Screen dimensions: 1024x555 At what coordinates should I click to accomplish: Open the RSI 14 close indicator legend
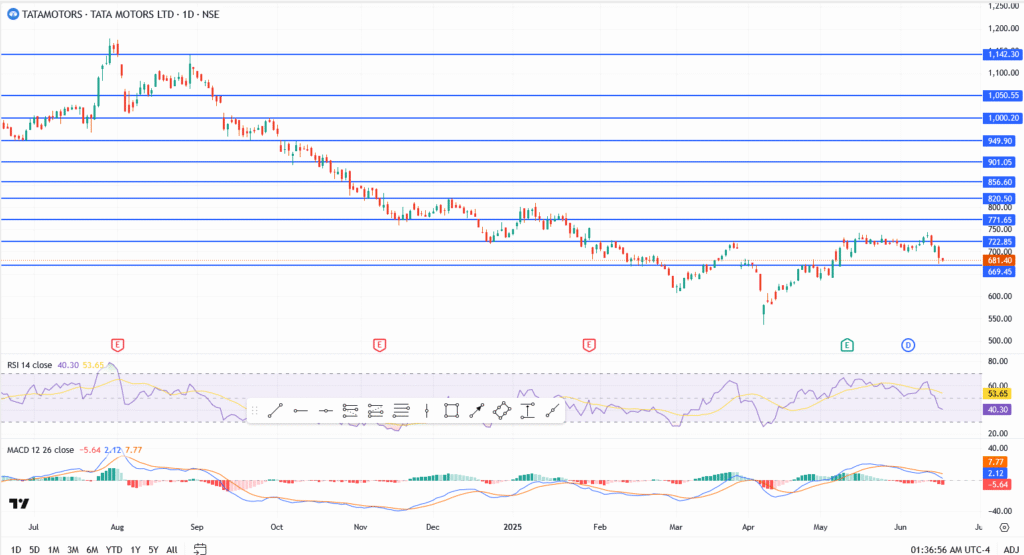(29, 365)
